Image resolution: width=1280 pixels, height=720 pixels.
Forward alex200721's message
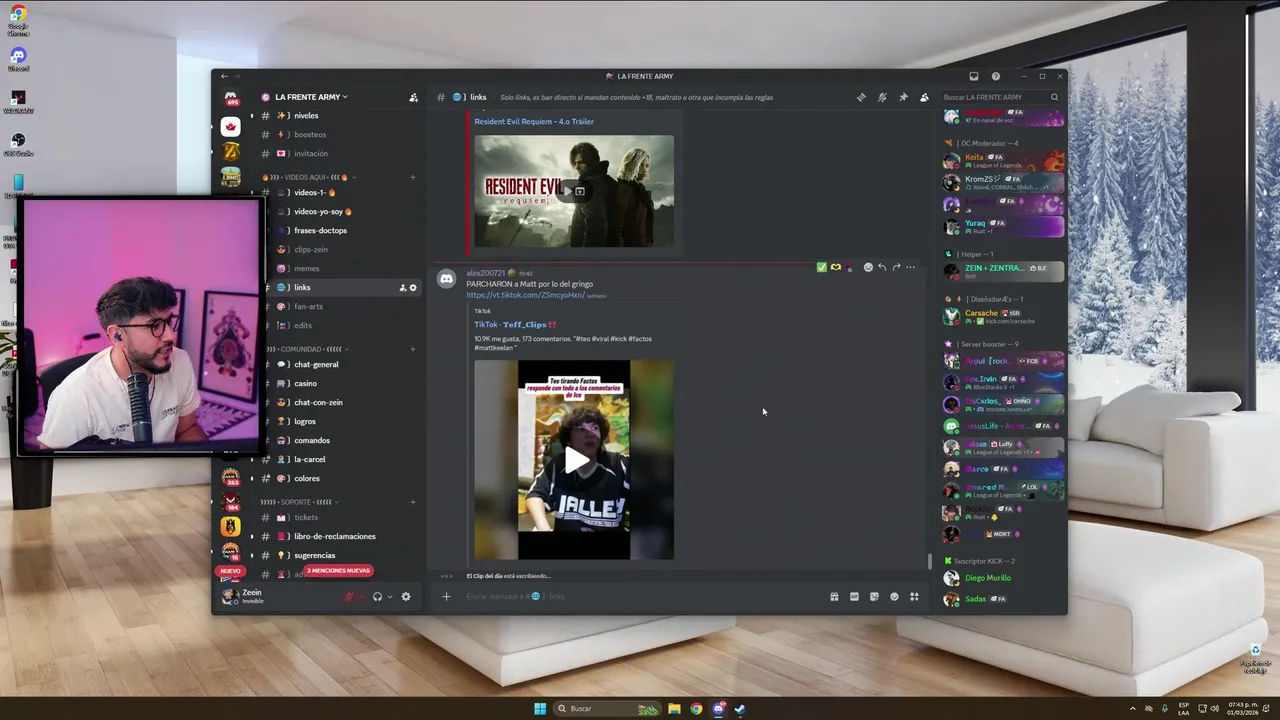pyautogui.click(x=896, y=267)
